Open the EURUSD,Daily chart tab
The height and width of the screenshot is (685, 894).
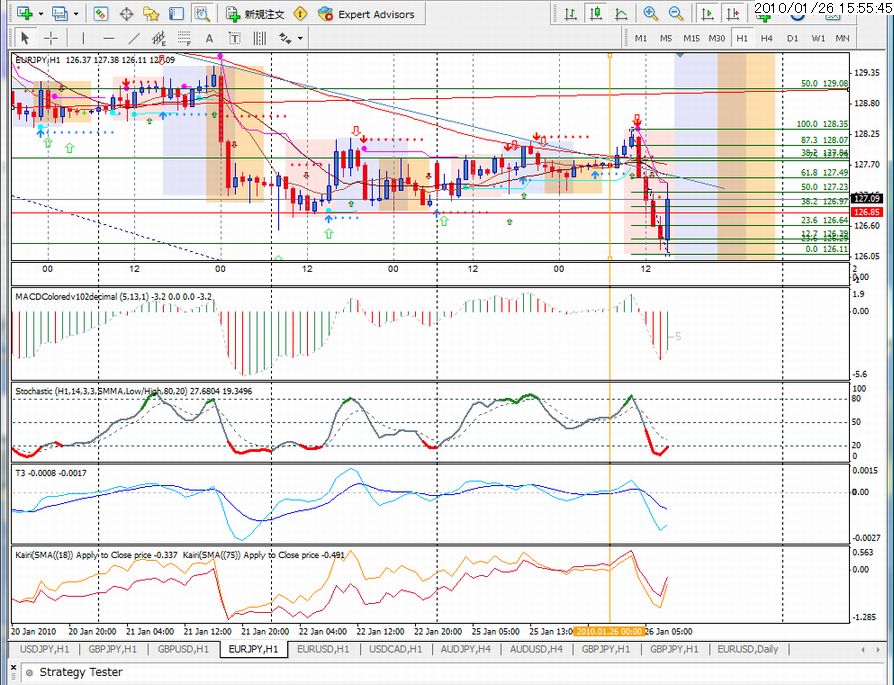coord(747,649)
